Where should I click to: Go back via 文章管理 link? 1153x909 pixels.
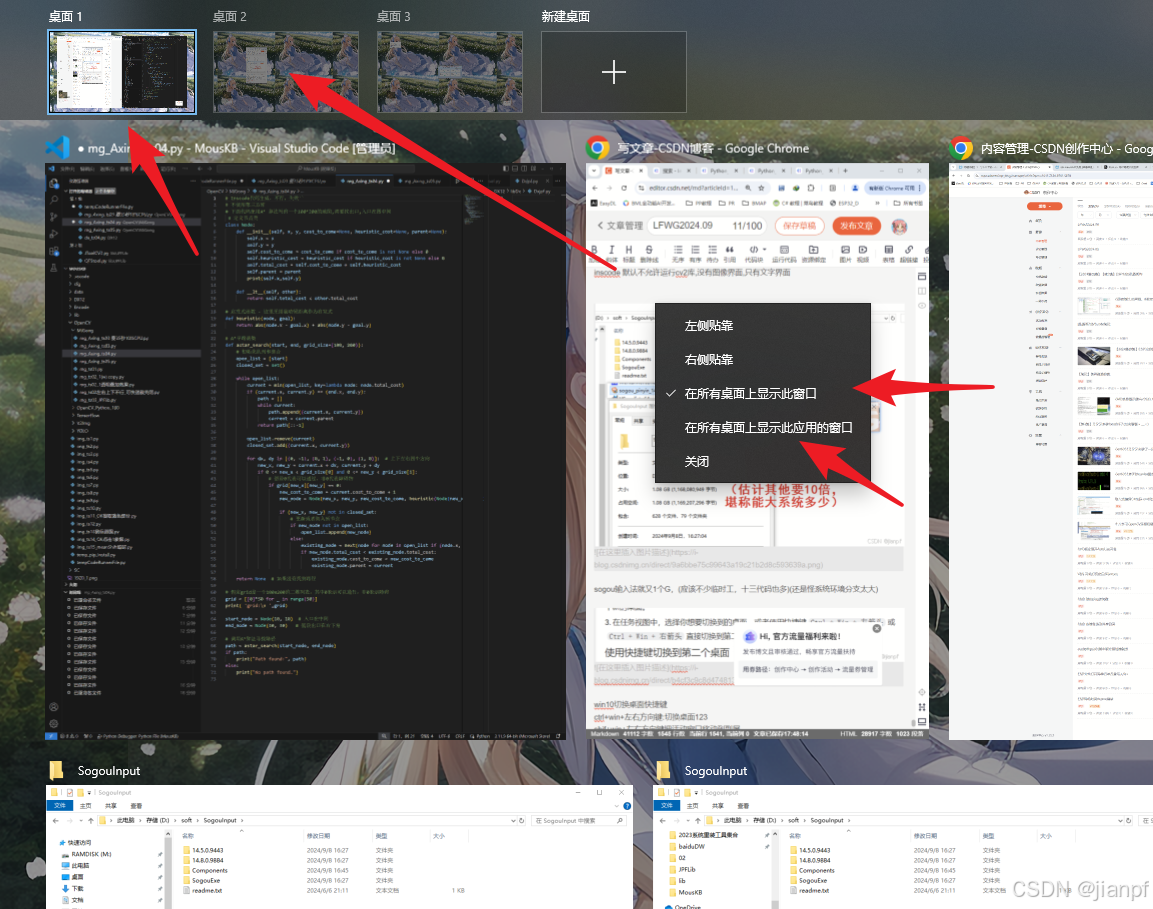(620, 226)
